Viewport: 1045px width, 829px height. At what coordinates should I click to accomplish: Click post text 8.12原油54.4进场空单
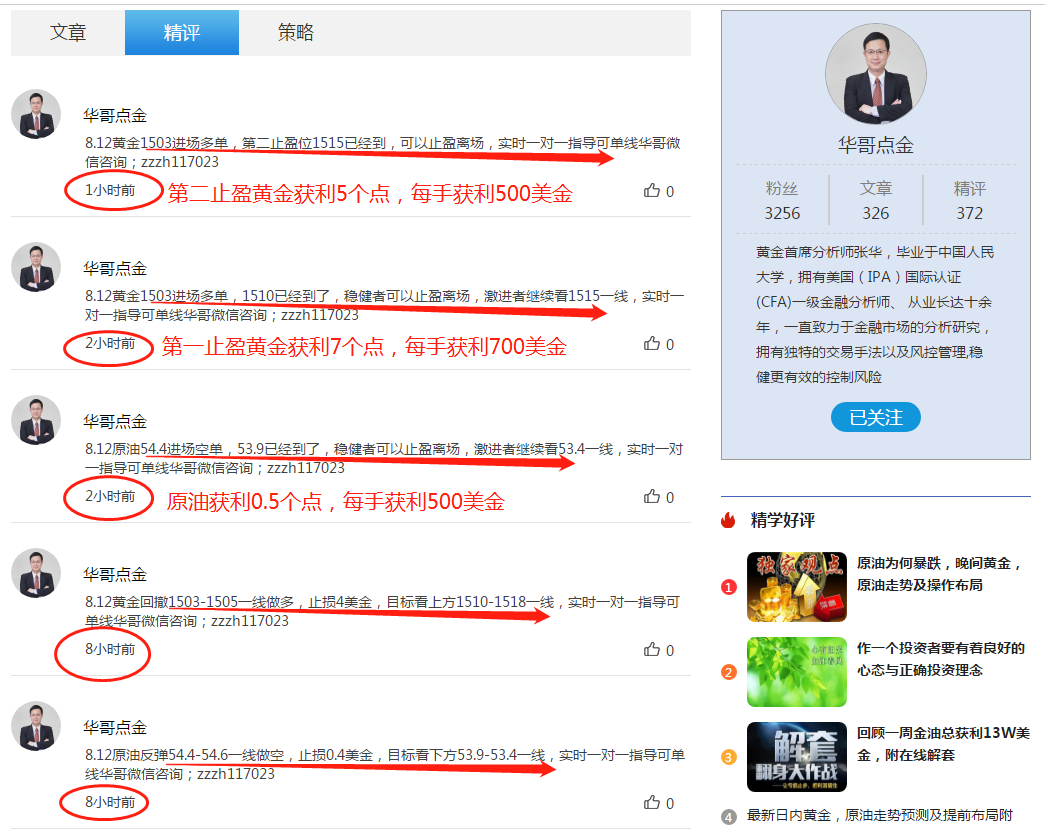pos(384,458)
